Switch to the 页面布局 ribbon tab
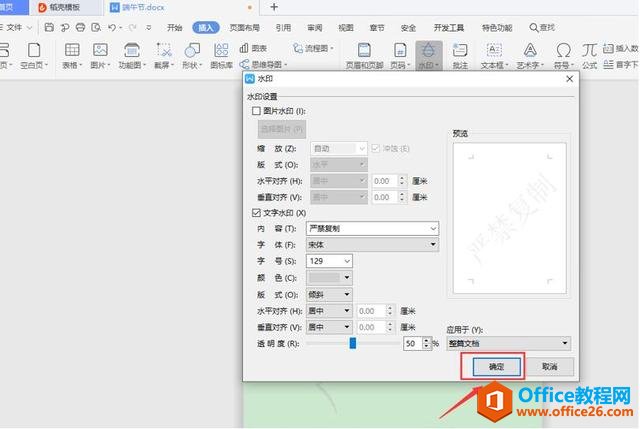This screenshot has width=640, height=429. 243,28
